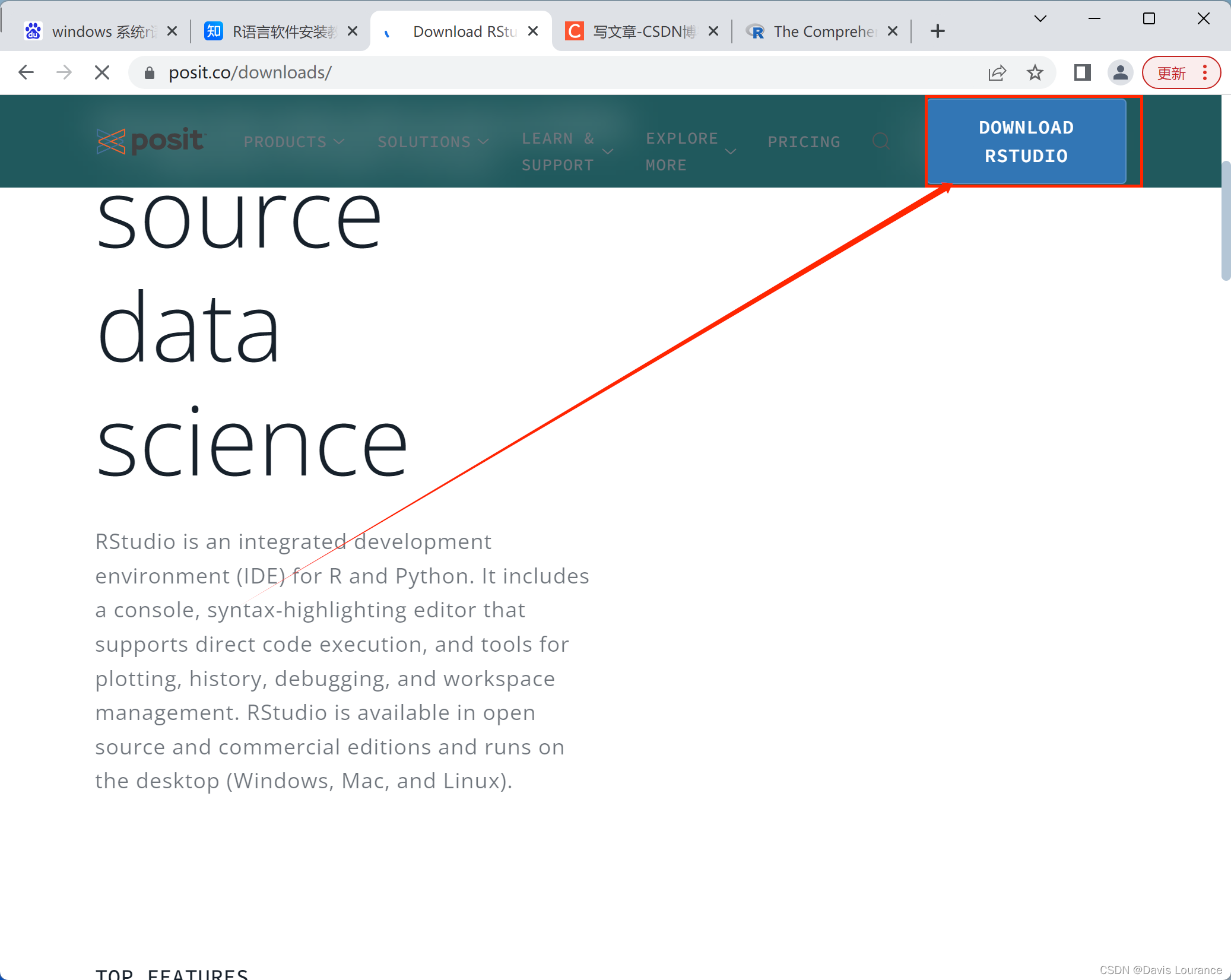Expand the PRODUCTS menu

(294, 142)
